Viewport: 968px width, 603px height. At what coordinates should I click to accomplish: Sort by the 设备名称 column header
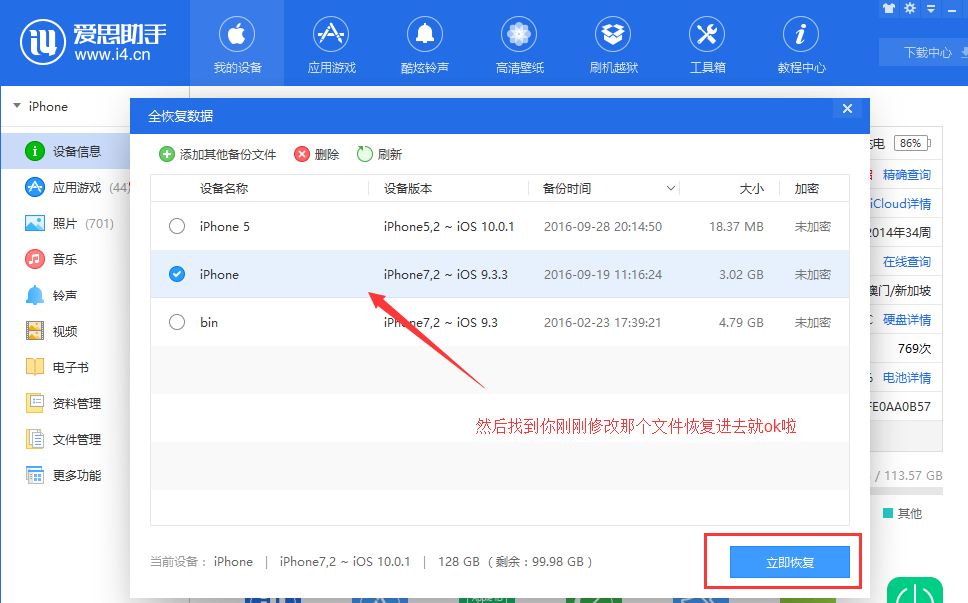223,189
